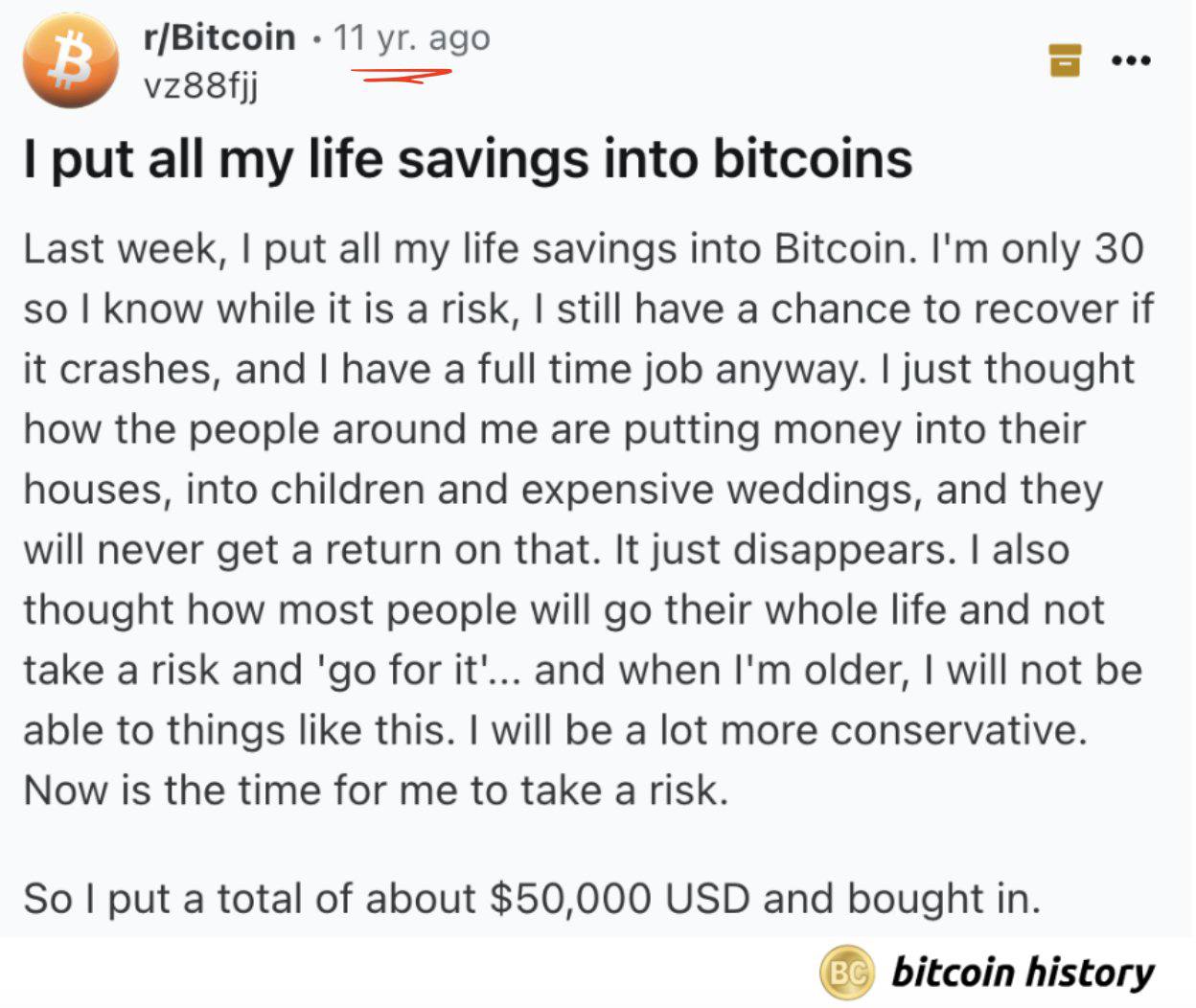Screen dimensions: 1196x1008
Task: Open the vz88fjj user profile
Action: point(200,86)
